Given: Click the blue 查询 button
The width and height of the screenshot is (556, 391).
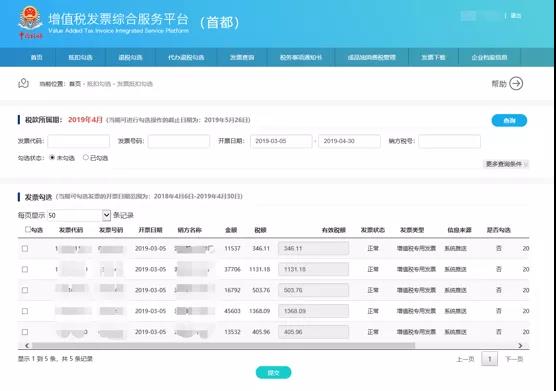Looking at the screenshot, I should (x=509, y=121).
